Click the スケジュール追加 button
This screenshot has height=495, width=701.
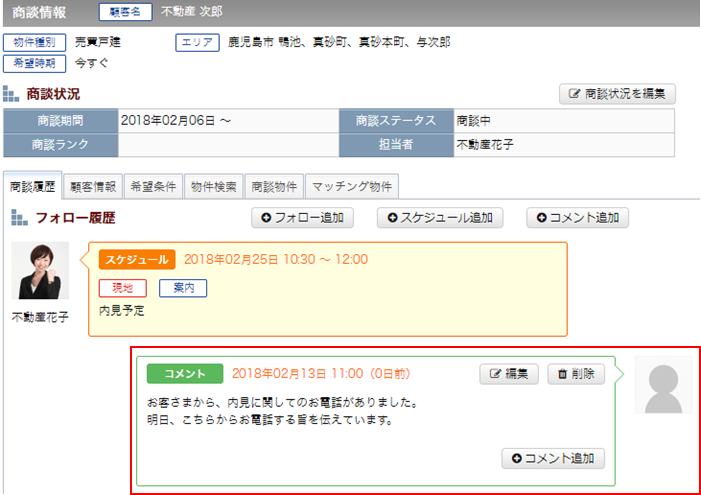pos(439,217)
